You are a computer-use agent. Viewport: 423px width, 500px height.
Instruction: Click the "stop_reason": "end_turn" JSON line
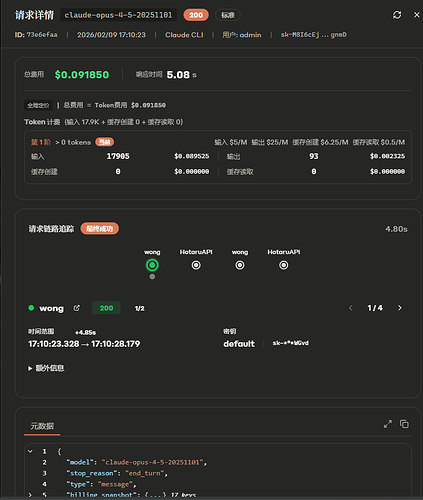point(117,473)
